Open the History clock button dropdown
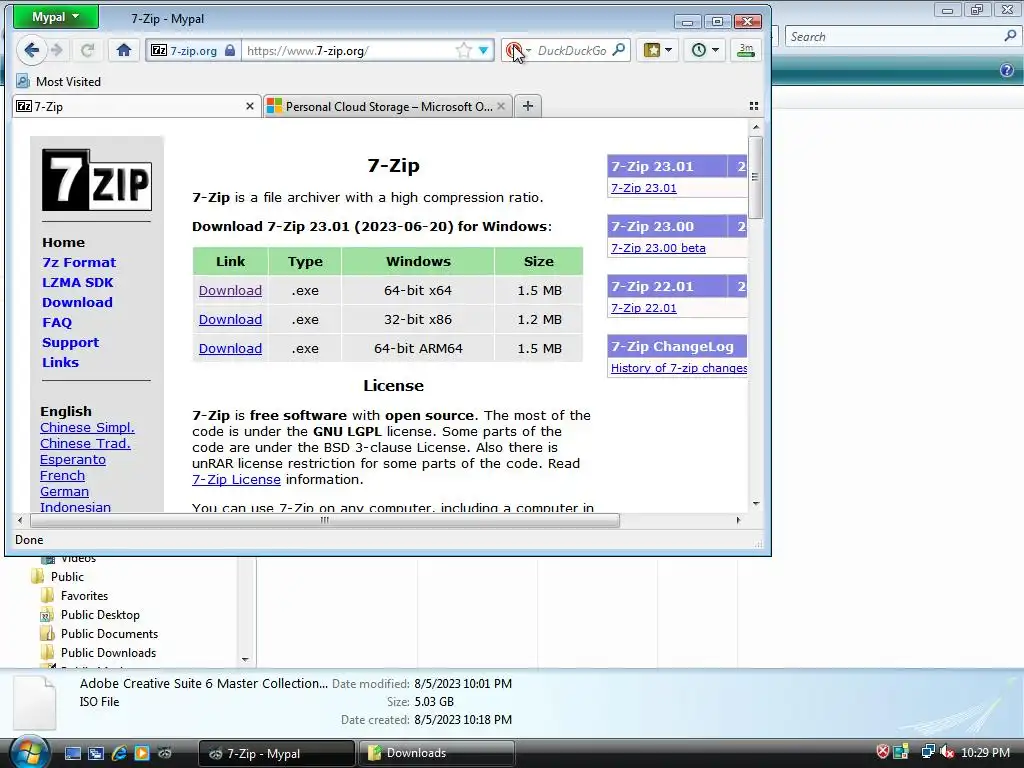 click(705, 50)
